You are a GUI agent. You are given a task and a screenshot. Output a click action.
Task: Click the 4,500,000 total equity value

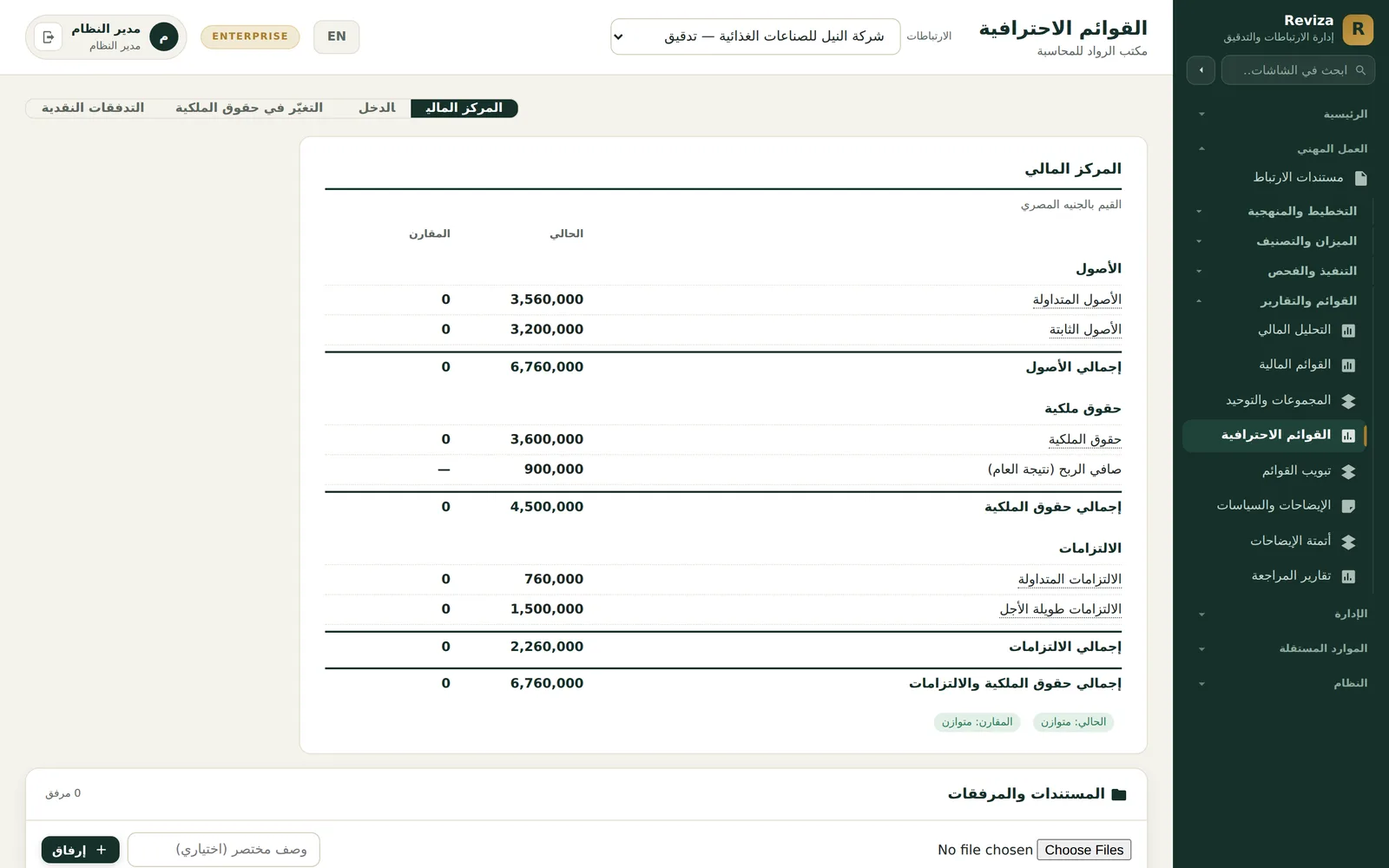(x=547, y=507)
